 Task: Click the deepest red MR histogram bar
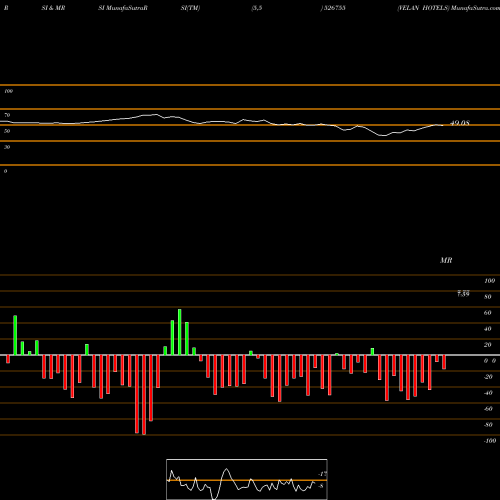144,395
